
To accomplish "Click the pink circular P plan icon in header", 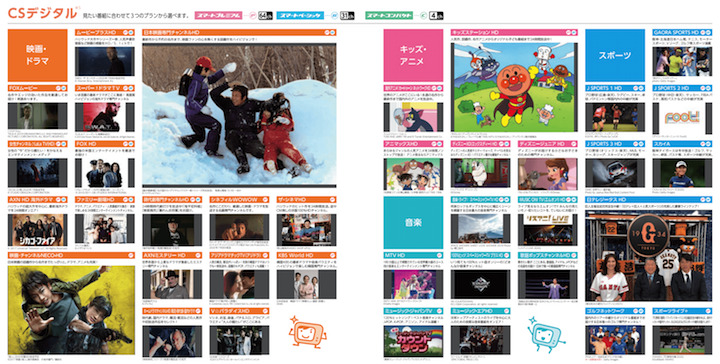I will (x=252, y=15).
